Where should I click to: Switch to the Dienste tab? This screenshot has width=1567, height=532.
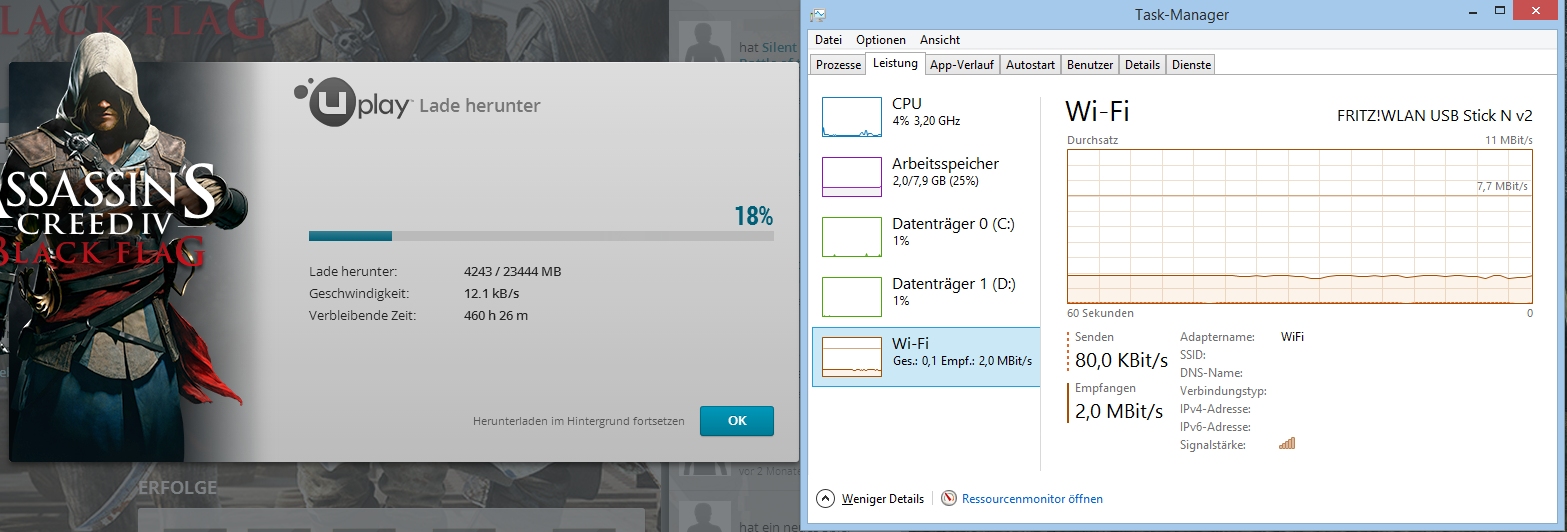[x=1191, y=65]
